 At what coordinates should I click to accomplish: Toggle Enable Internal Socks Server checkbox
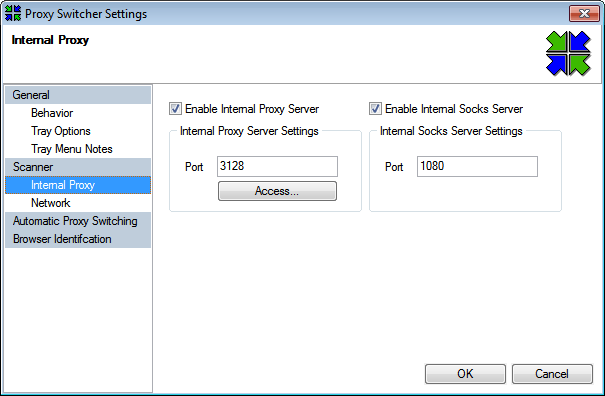(x=375, y=109)
